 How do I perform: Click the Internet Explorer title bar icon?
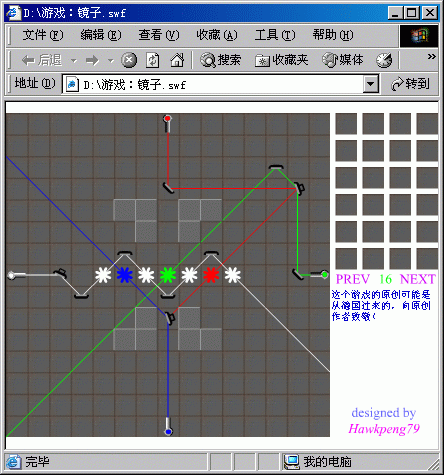(14, 13)
